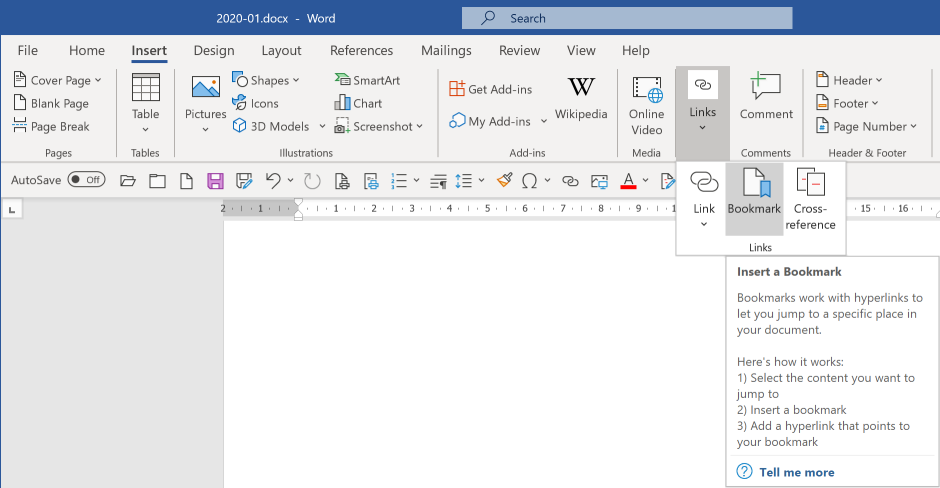This screenshot has width=940, height=488.
Task: Click the Quick Print blue printer icon
Action: coord(371,180)
